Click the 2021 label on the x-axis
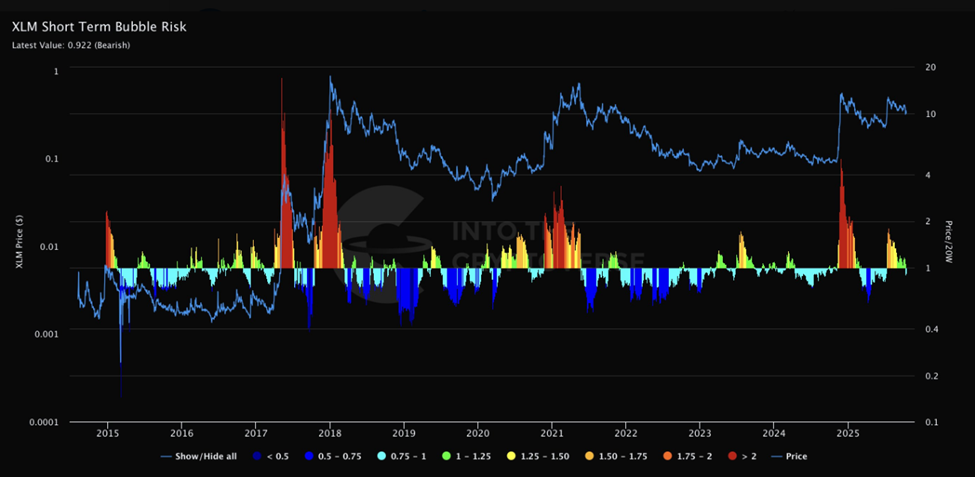 (552, 432)
